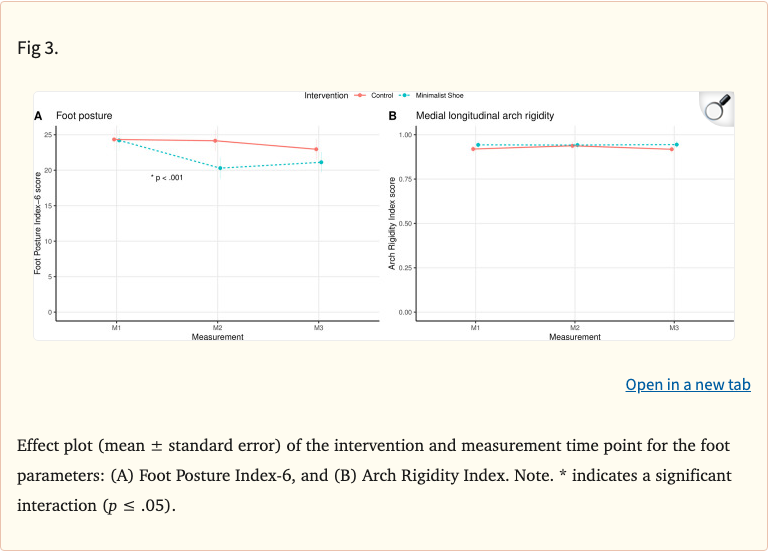Screen dimensions: 768x551
Task: Click the M2 axis label under Foot posture
Action: [x=217, y=327]
